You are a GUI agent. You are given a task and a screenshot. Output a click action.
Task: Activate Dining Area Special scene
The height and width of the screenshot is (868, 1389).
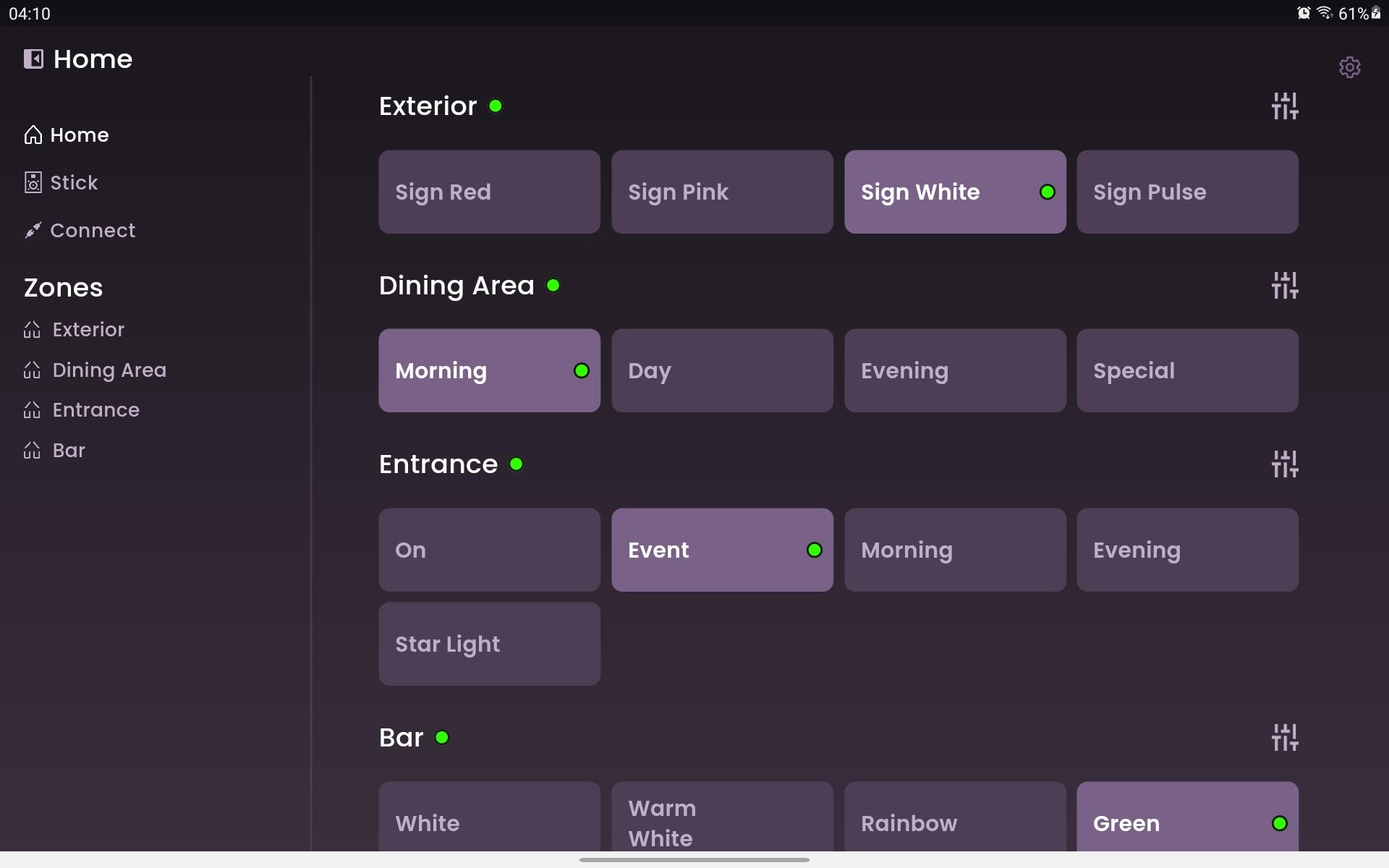pyautogui.click(x=1187, y=370)
